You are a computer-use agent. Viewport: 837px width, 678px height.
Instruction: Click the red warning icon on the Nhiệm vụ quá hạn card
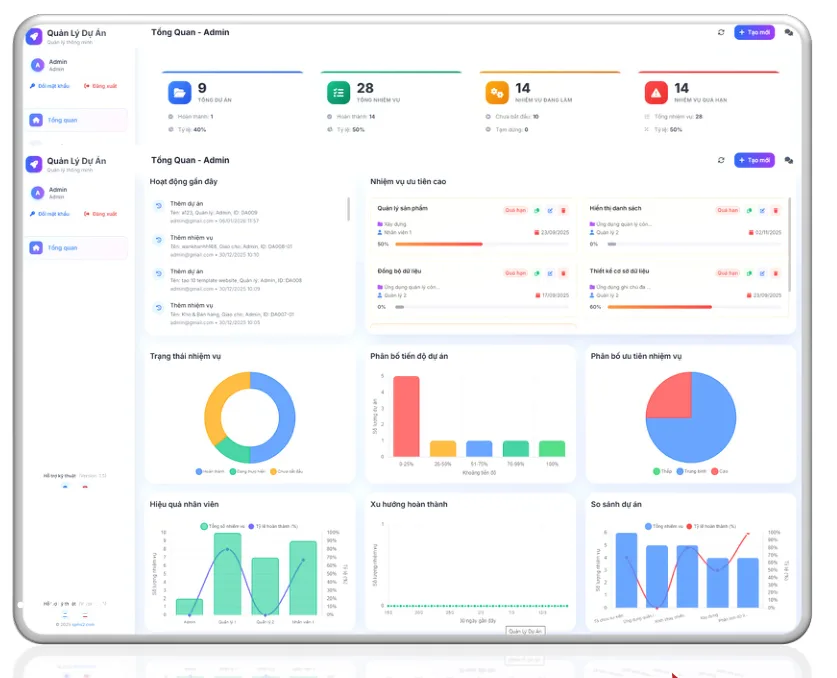(656, 92)
